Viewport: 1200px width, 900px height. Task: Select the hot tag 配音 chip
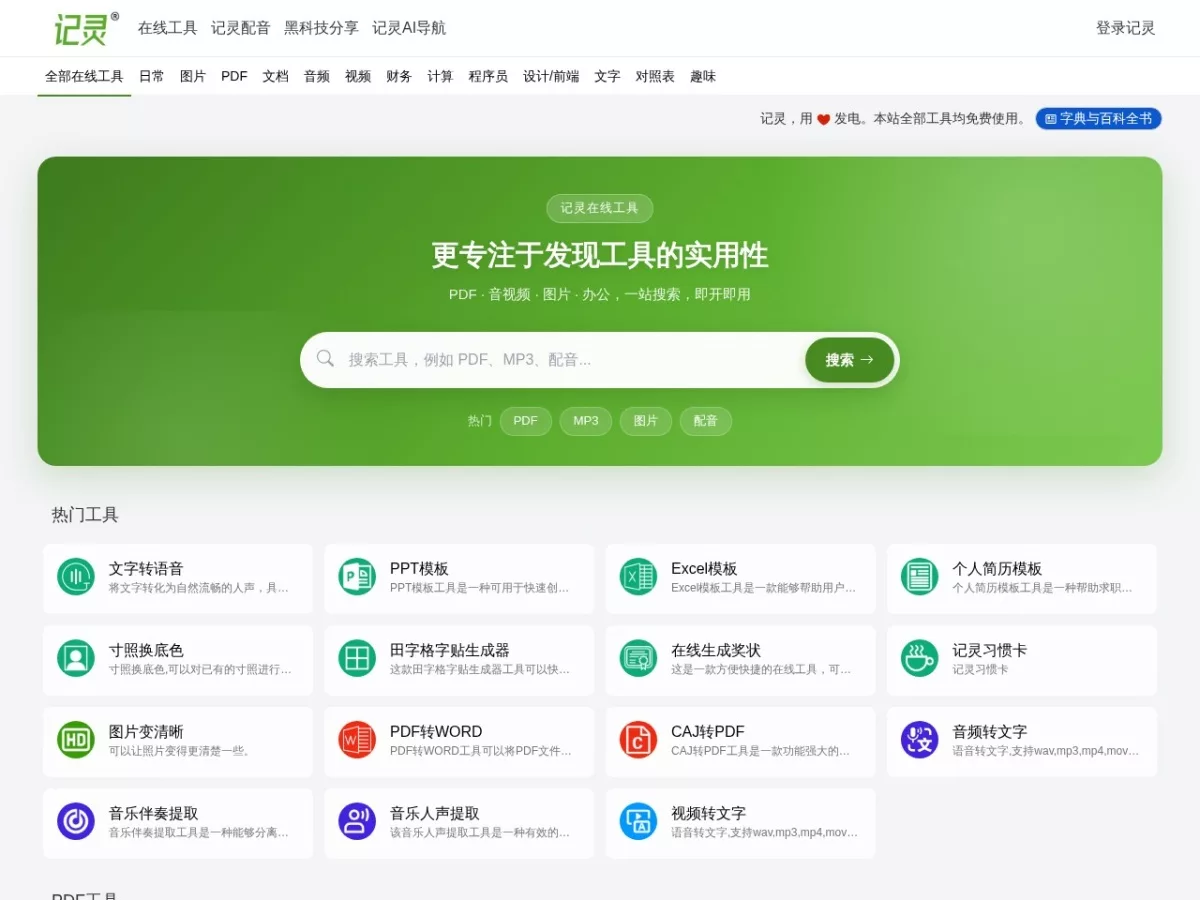(706, 421)
